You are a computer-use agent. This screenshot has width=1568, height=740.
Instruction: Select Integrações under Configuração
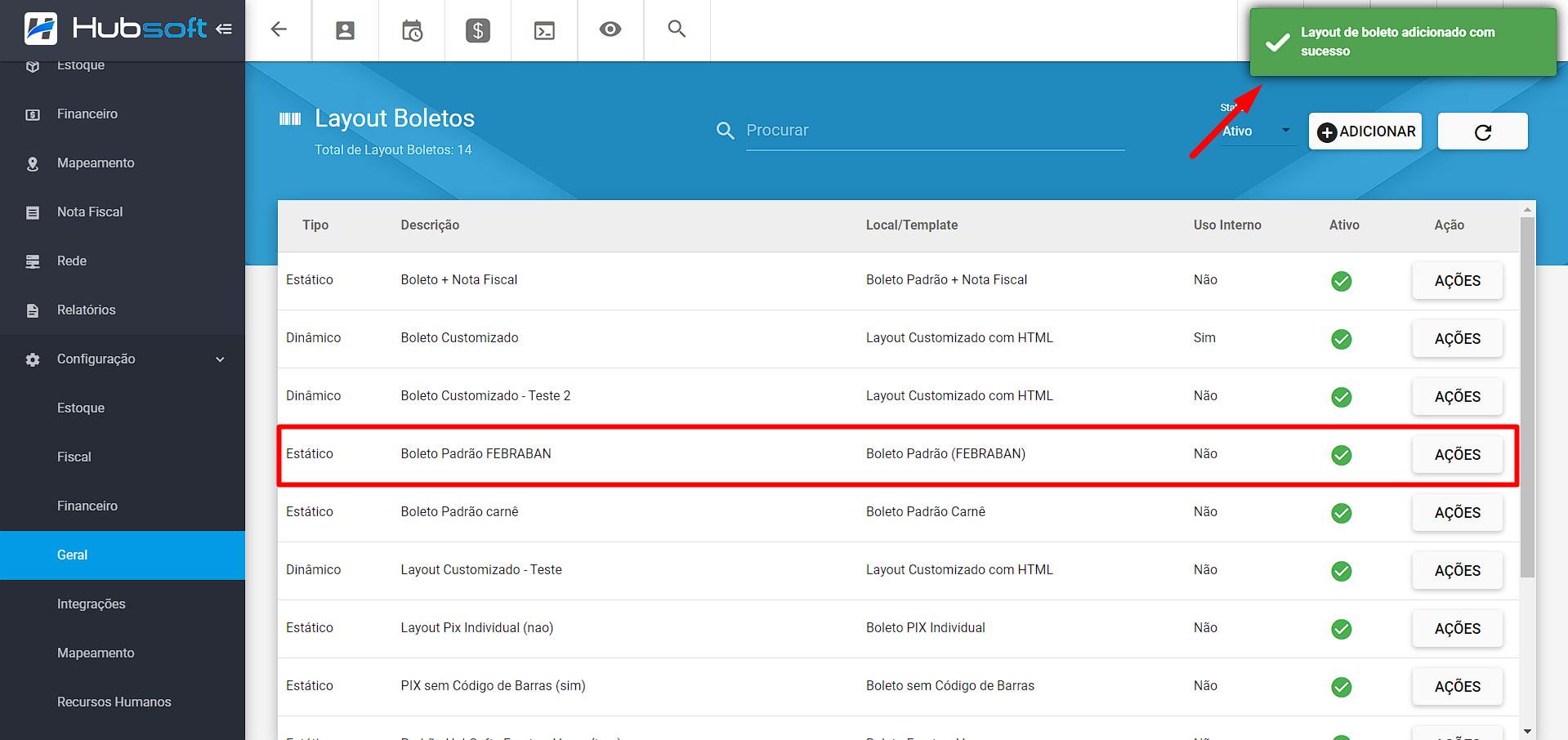click(123, 604)
